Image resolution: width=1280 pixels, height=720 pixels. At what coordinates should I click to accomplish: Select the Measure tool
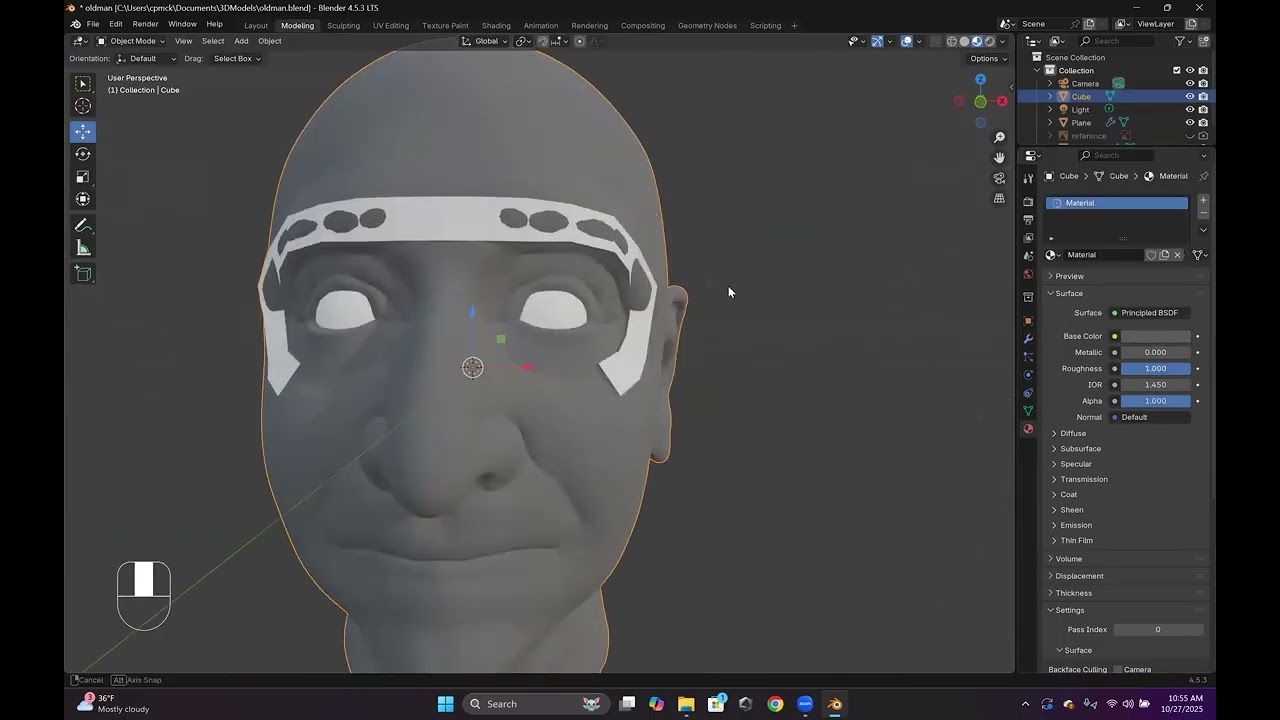click(x=83, y=248)
